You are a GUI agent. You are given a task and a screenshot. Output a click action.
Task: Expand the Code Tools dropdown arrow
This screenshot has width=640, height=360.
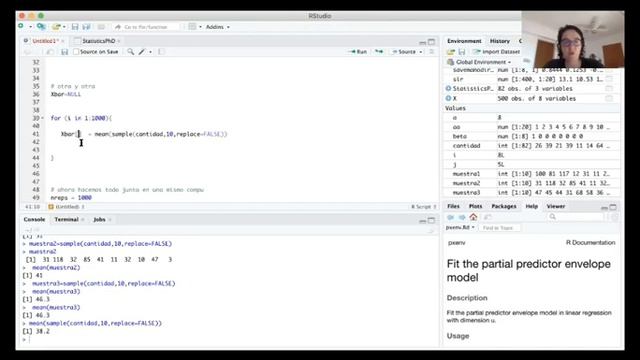150,52
